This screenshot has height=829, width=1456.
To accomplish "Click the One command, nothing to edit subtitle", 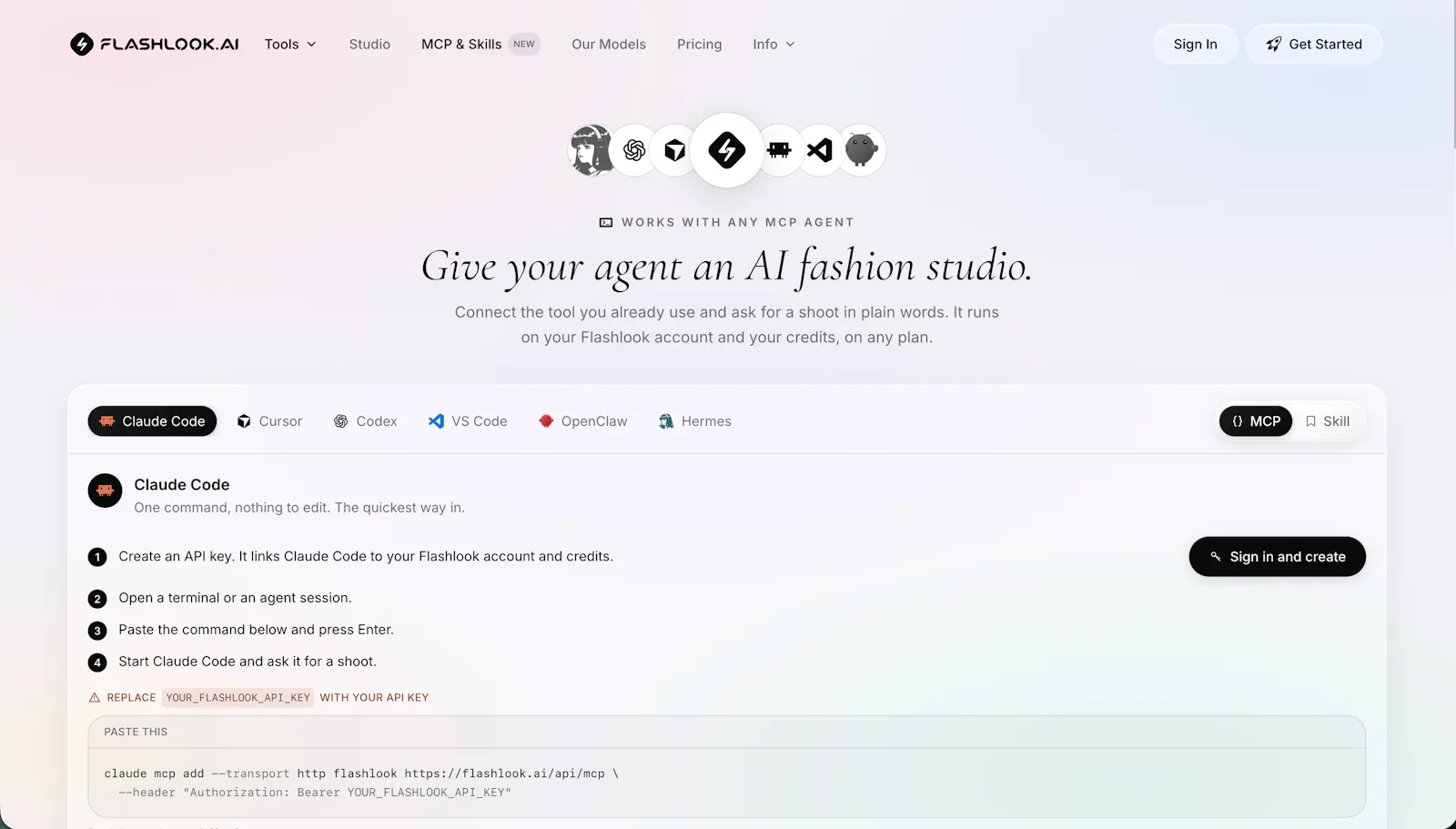I will pos(299,508).
